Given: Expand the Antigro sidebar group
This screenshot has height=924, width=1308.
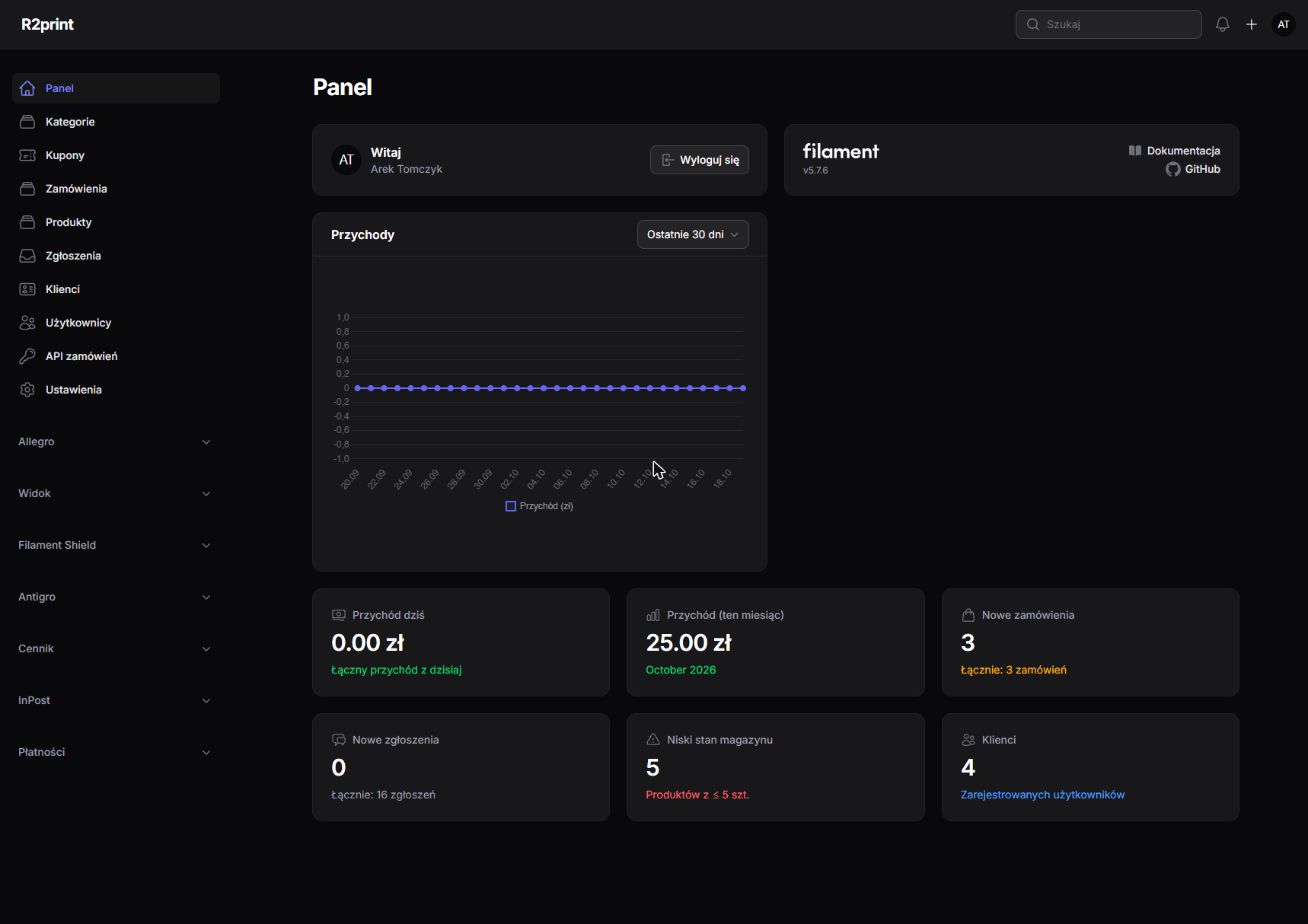Looking at the screenshot, I should [115, 597].
